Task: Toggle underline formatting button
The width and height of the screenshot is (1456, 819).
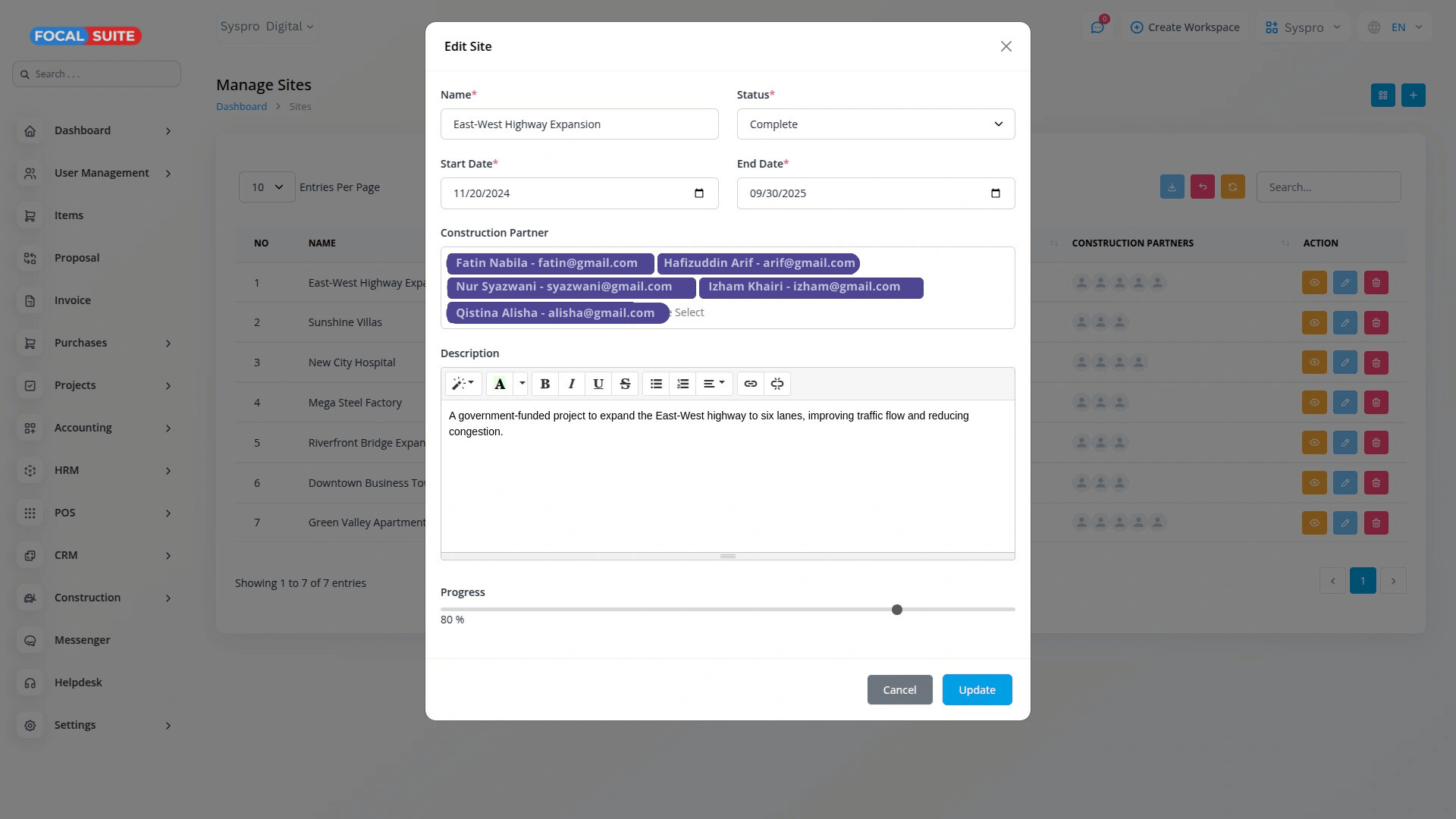Action: tap(598, 384)
